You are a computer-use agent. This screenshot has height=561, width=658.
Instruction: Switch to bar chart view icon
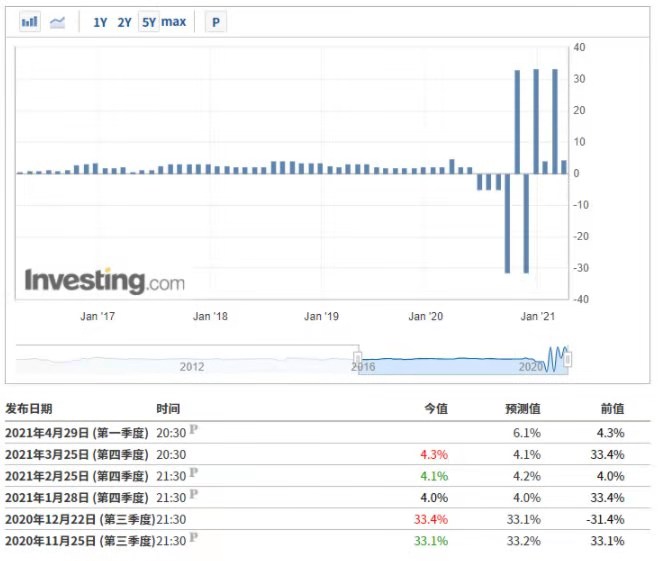(30, 22)
